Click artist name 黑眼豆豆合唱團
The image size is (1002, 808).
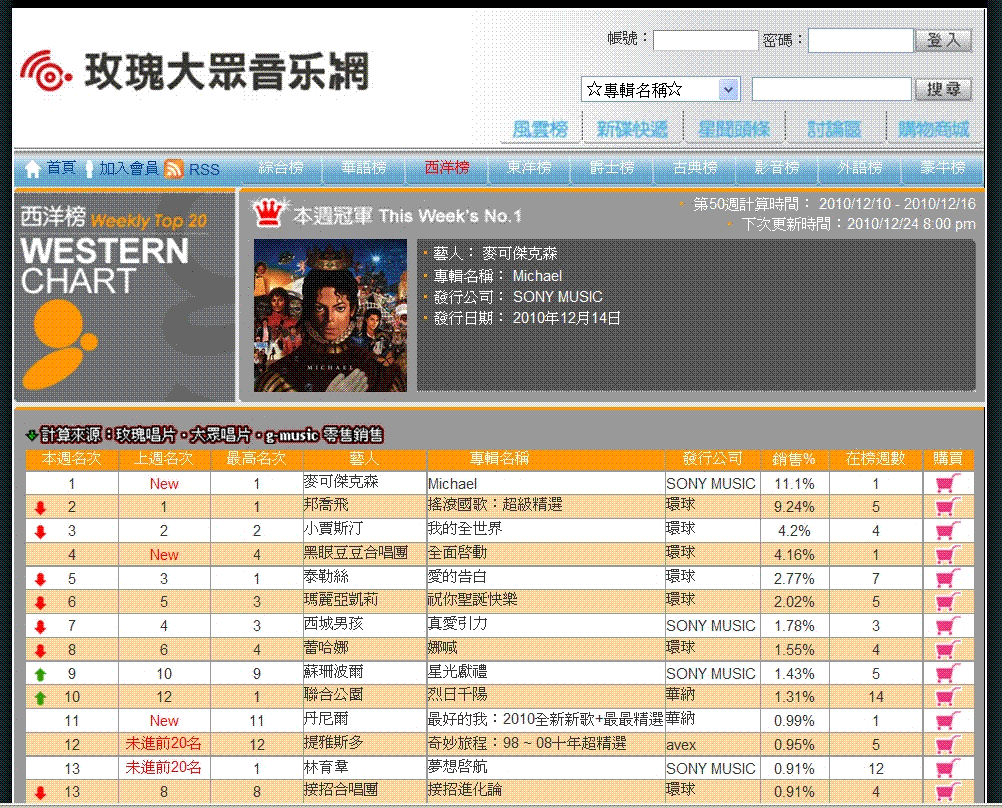click(x=356, y=552)
